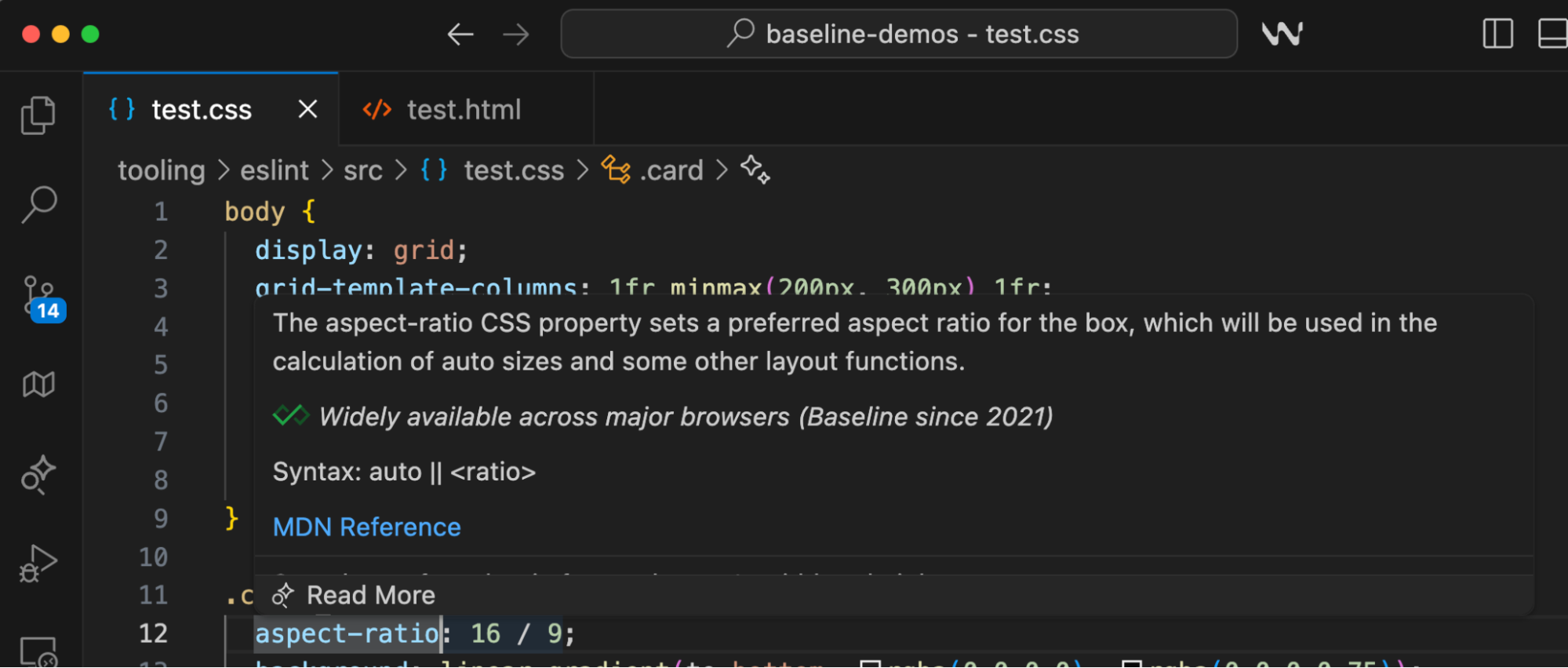Open the Explorer view in the activity bar

tap(37, 115)
